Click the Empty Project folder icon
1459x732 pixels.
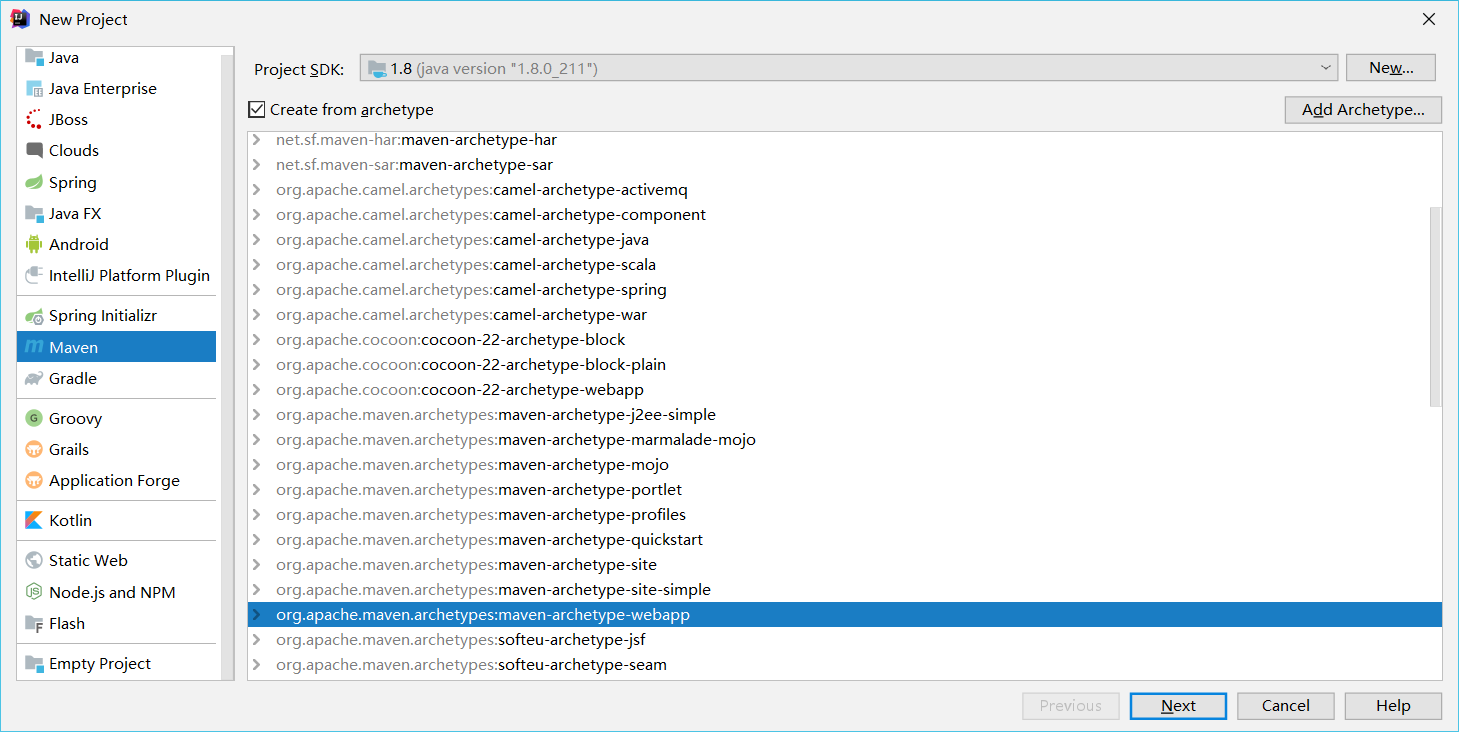(x=35, y=664)
